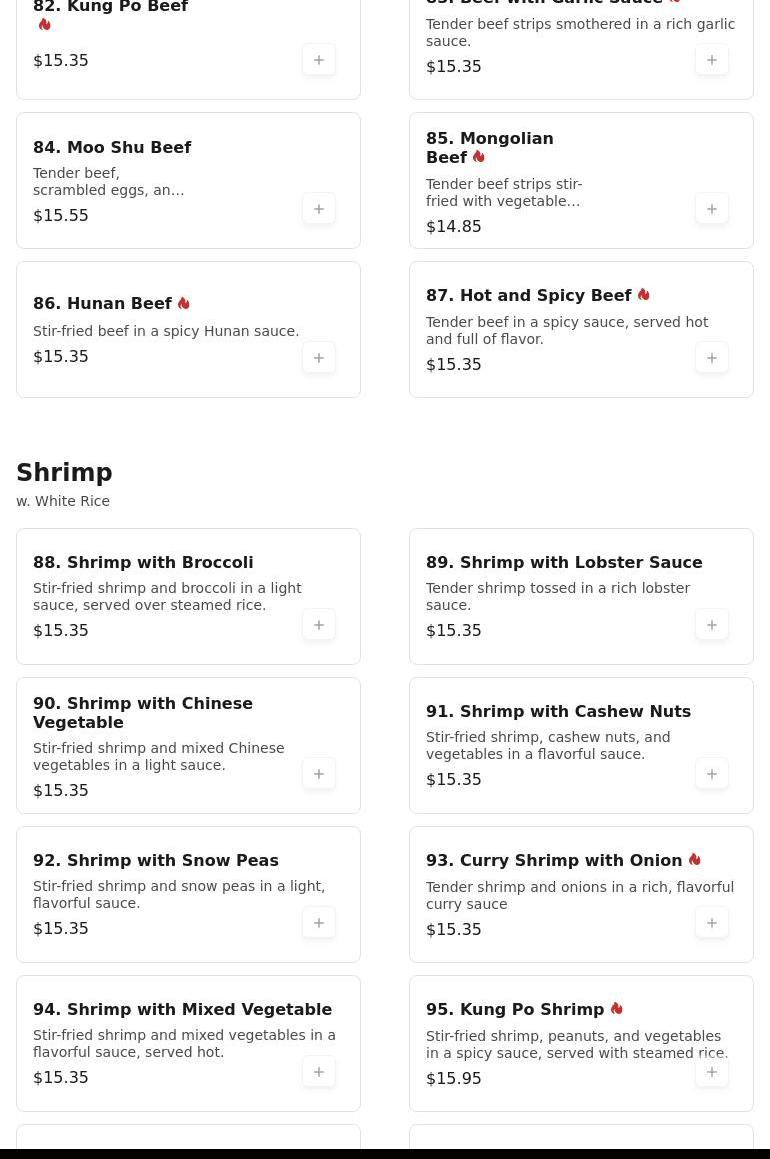Viewport: 770px width, 1159px height.
Task: Open 93. Curry Shrimp with Onion title
Action: pyautogui.click(x=554, y=860)
